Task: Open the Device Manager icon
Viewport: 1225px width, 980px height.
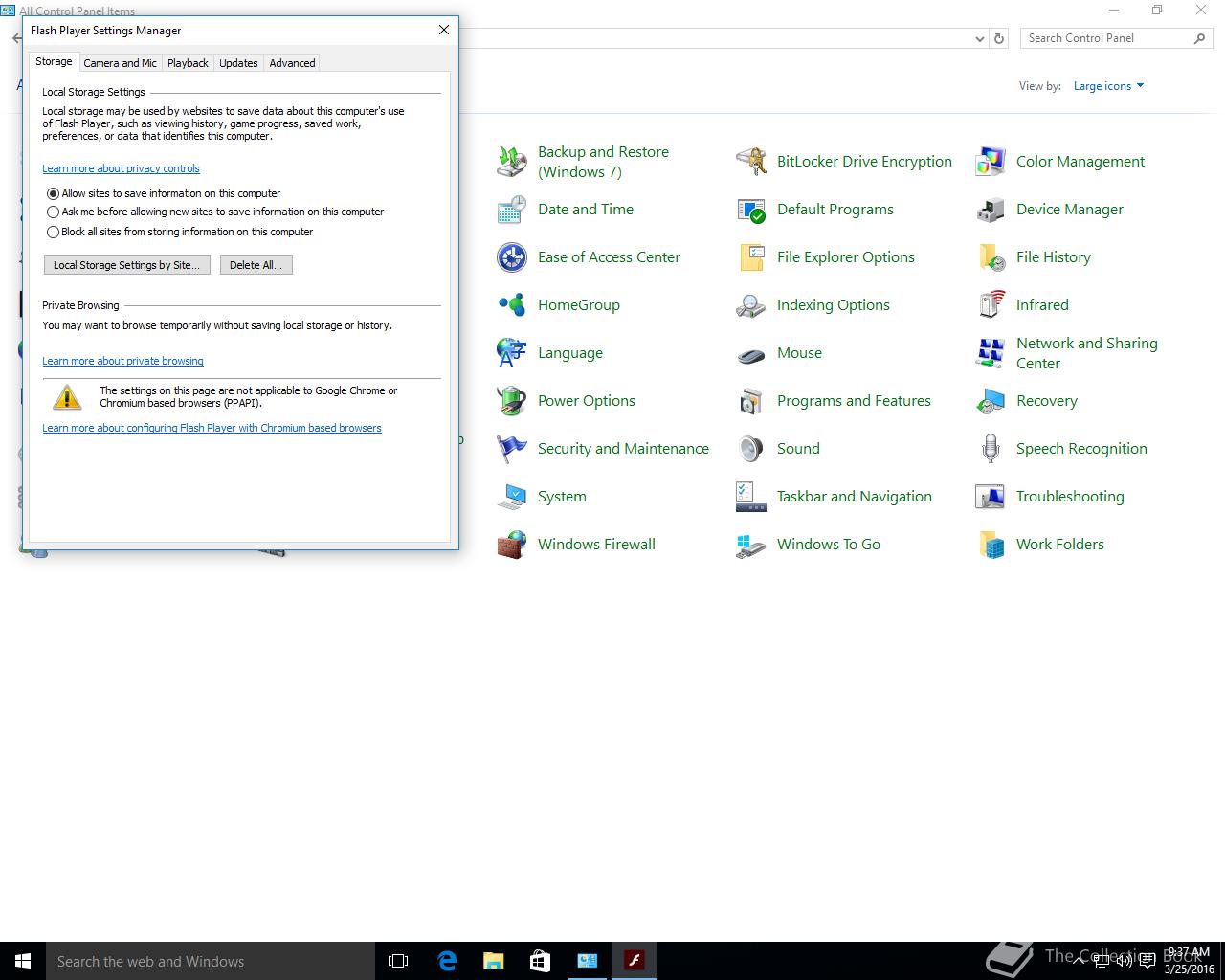Action: coord(991,210)
